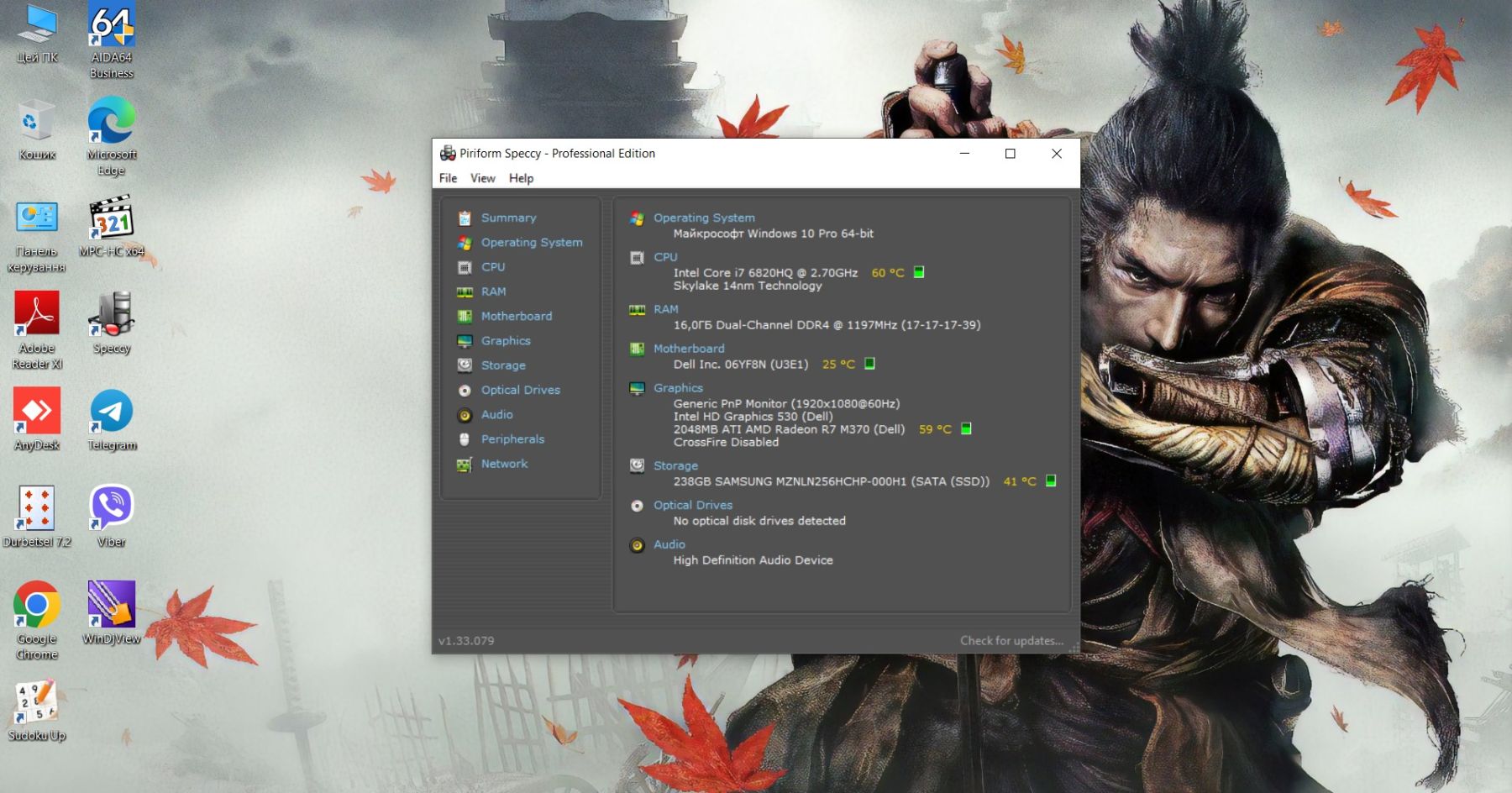Click the Speccy title bar app icon
The height and width of the screenshot is (793, 1512).
coord(448,153)
